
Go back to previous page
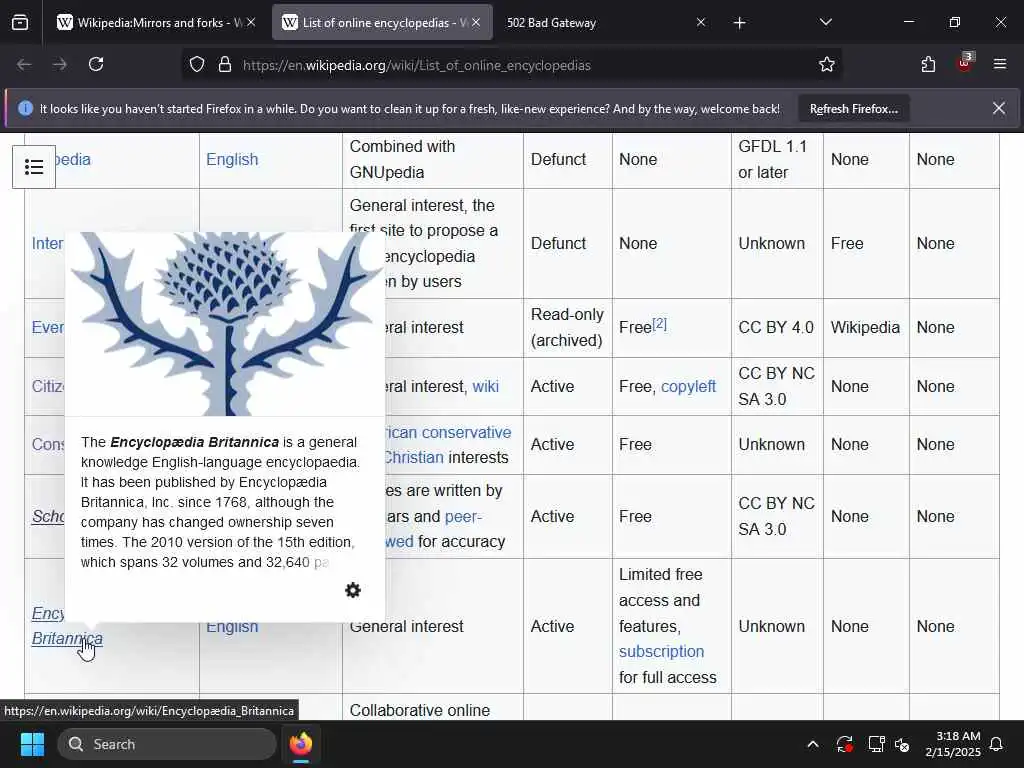tap(24, 65)
